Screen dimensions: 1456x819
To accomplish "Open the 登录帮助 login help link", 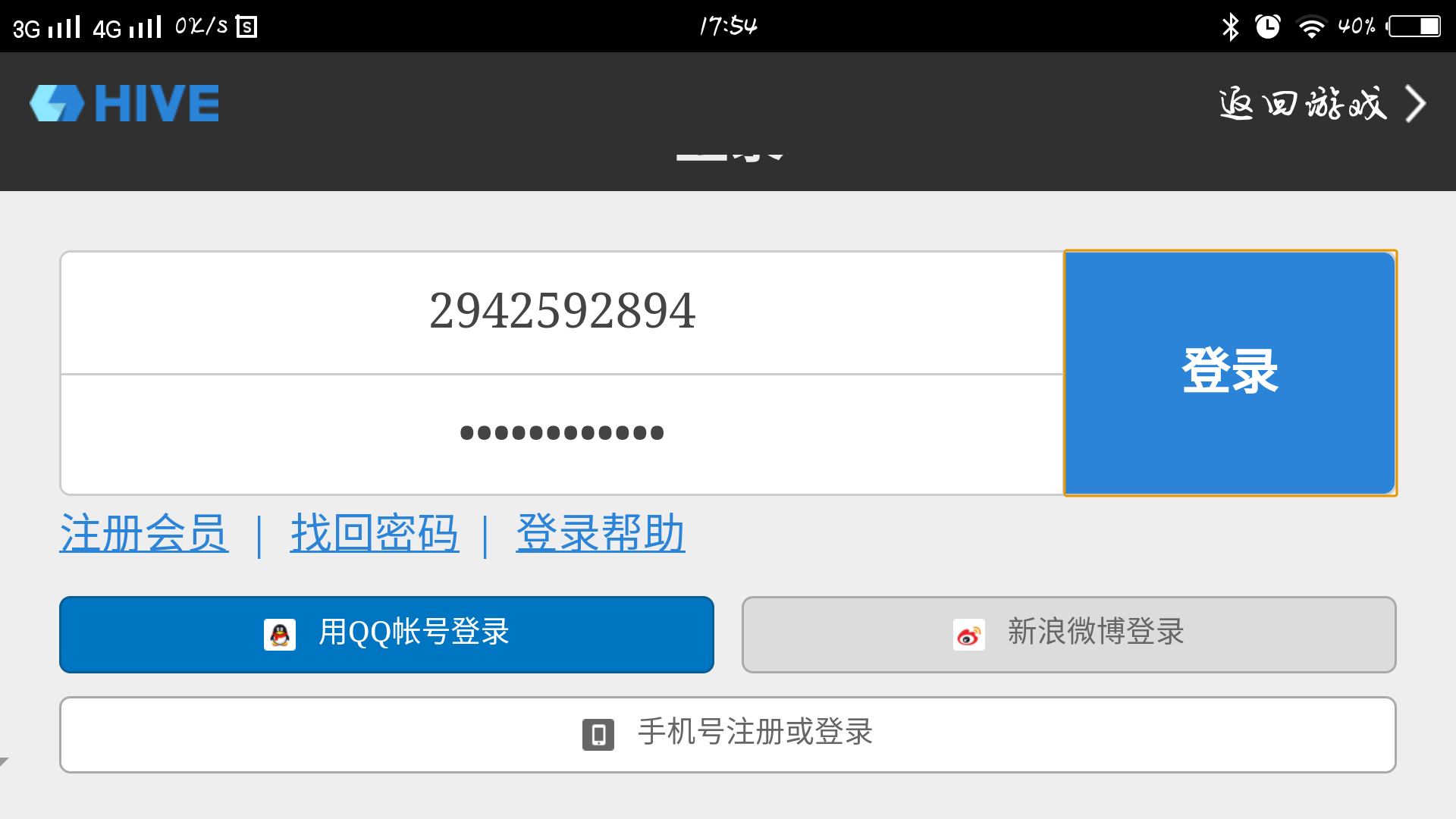I will tap(601, 533).
